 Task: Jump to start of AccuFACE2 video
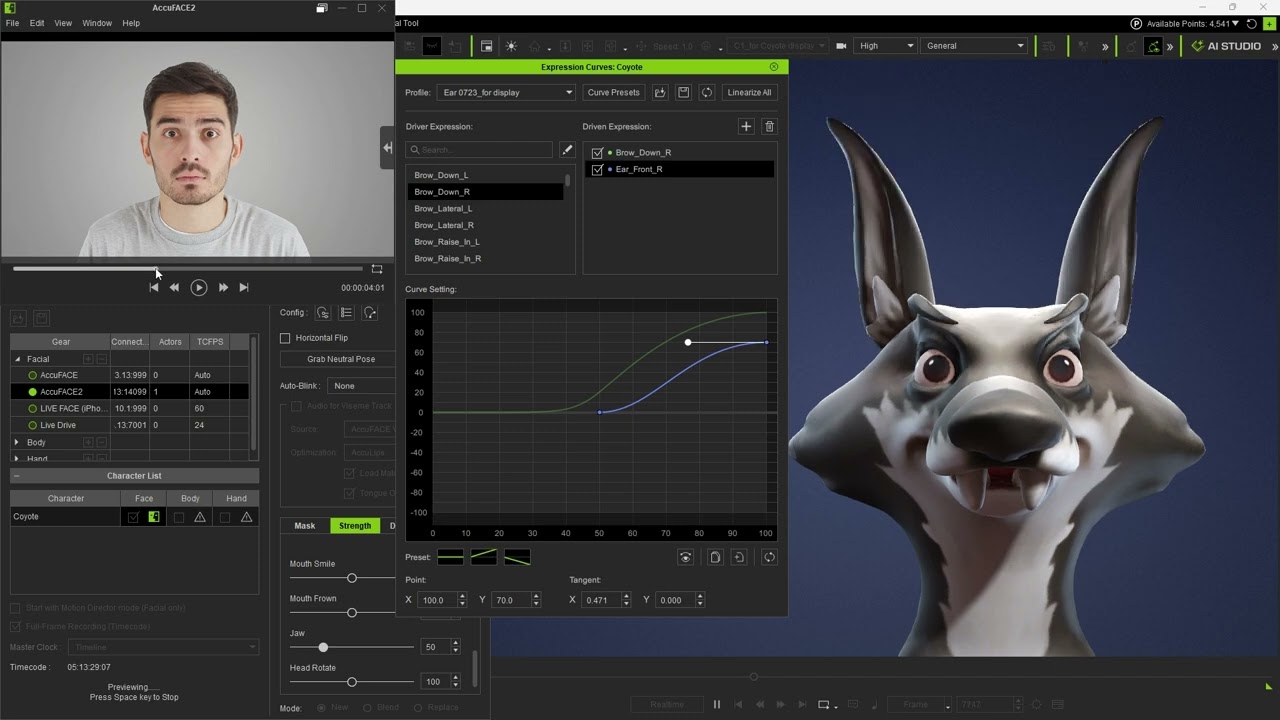[x=154, y=287]
